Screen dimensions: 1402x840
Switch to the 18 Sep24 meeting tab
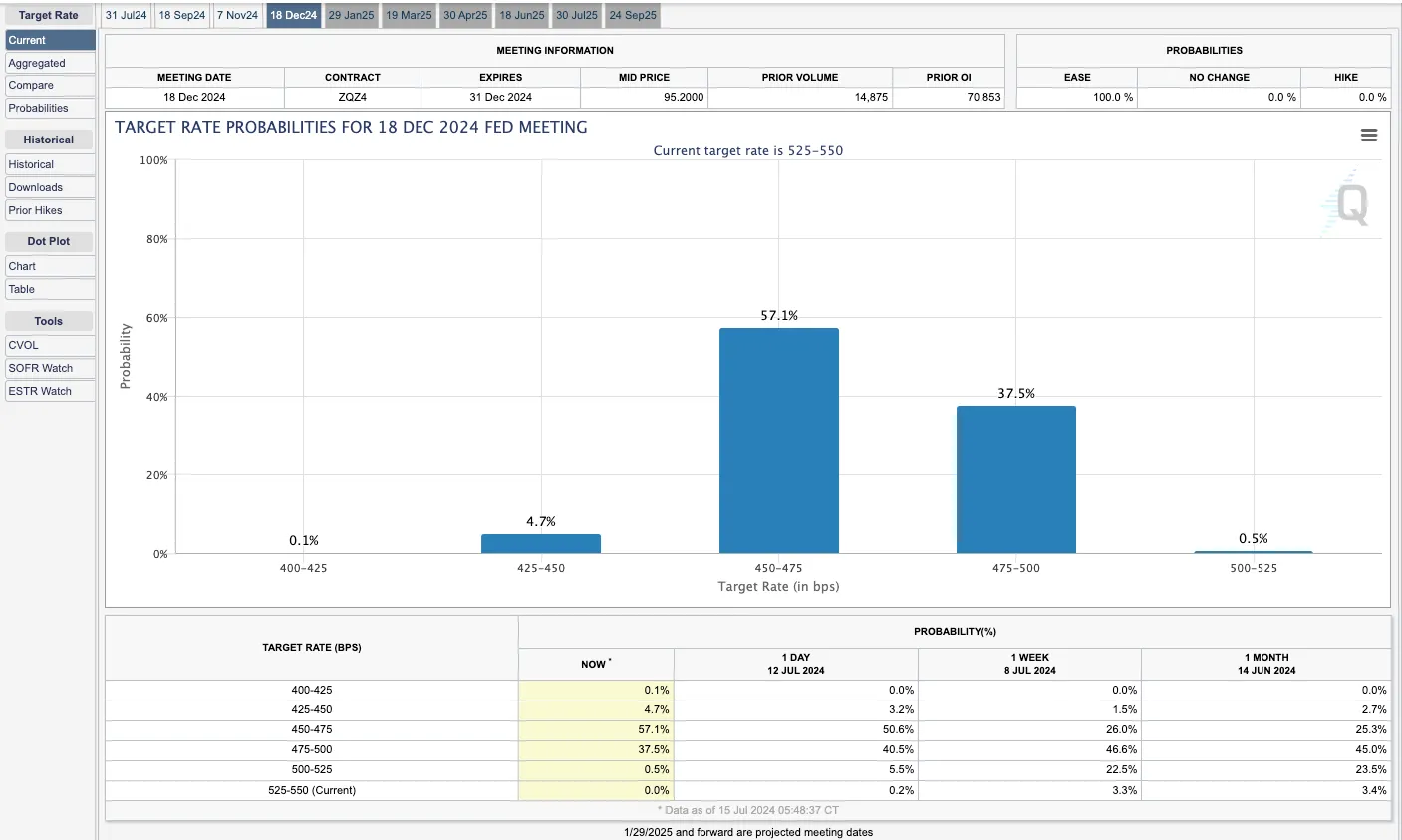tap(182, 15)
